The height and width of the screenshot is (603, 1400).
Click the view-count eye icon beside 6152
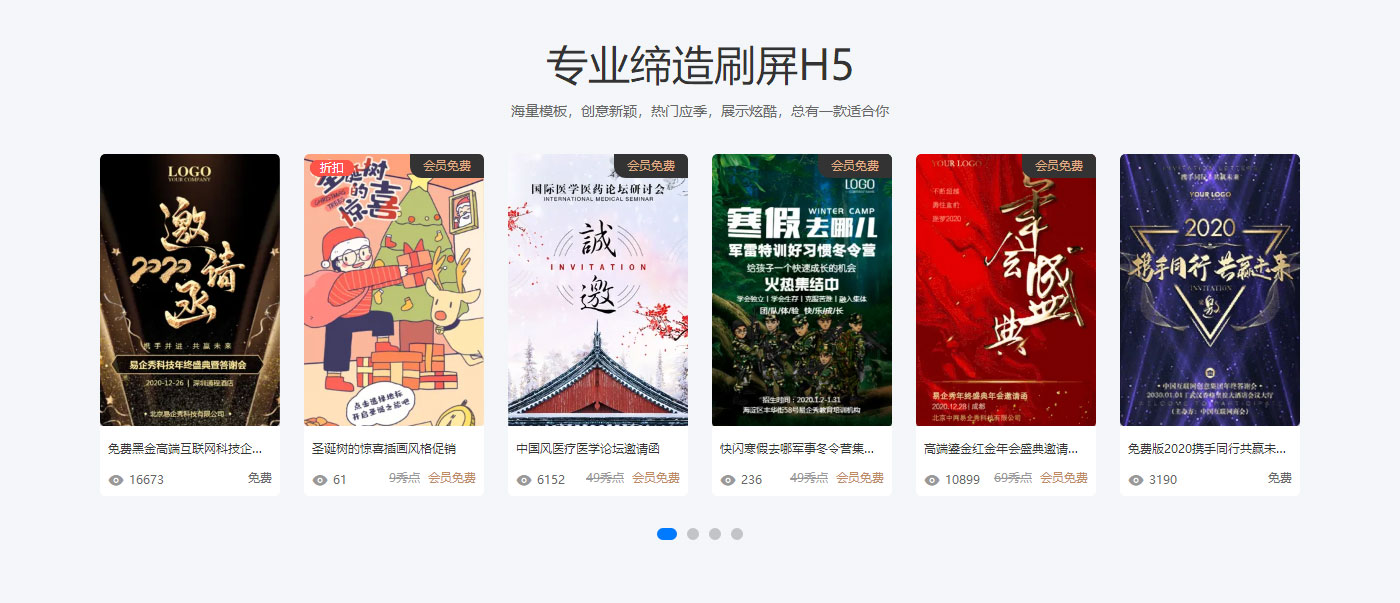(524, 480)
